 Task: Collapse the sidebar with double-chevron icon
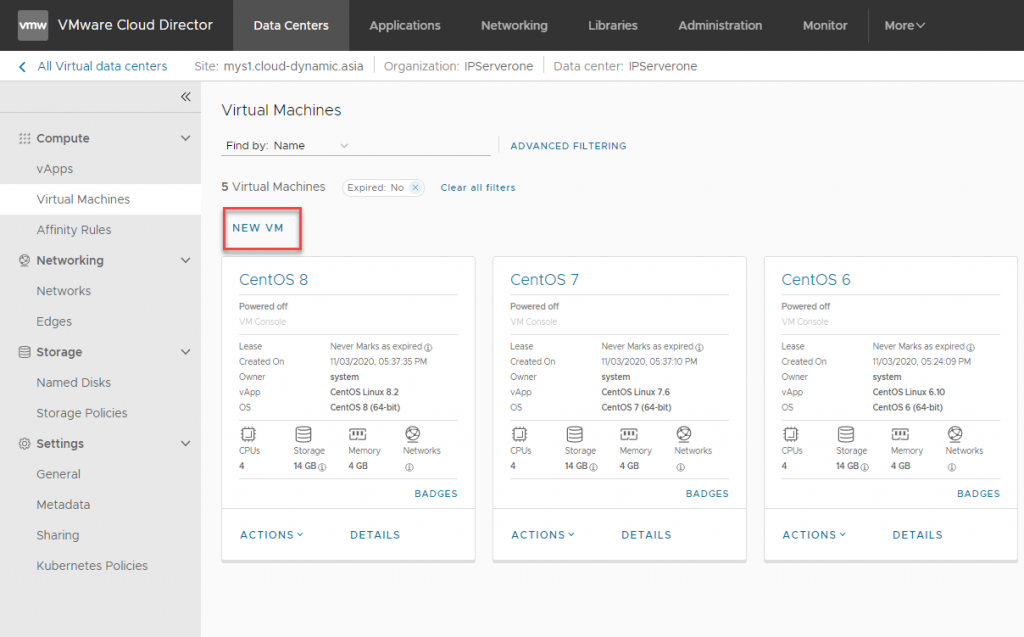[185, 97]
